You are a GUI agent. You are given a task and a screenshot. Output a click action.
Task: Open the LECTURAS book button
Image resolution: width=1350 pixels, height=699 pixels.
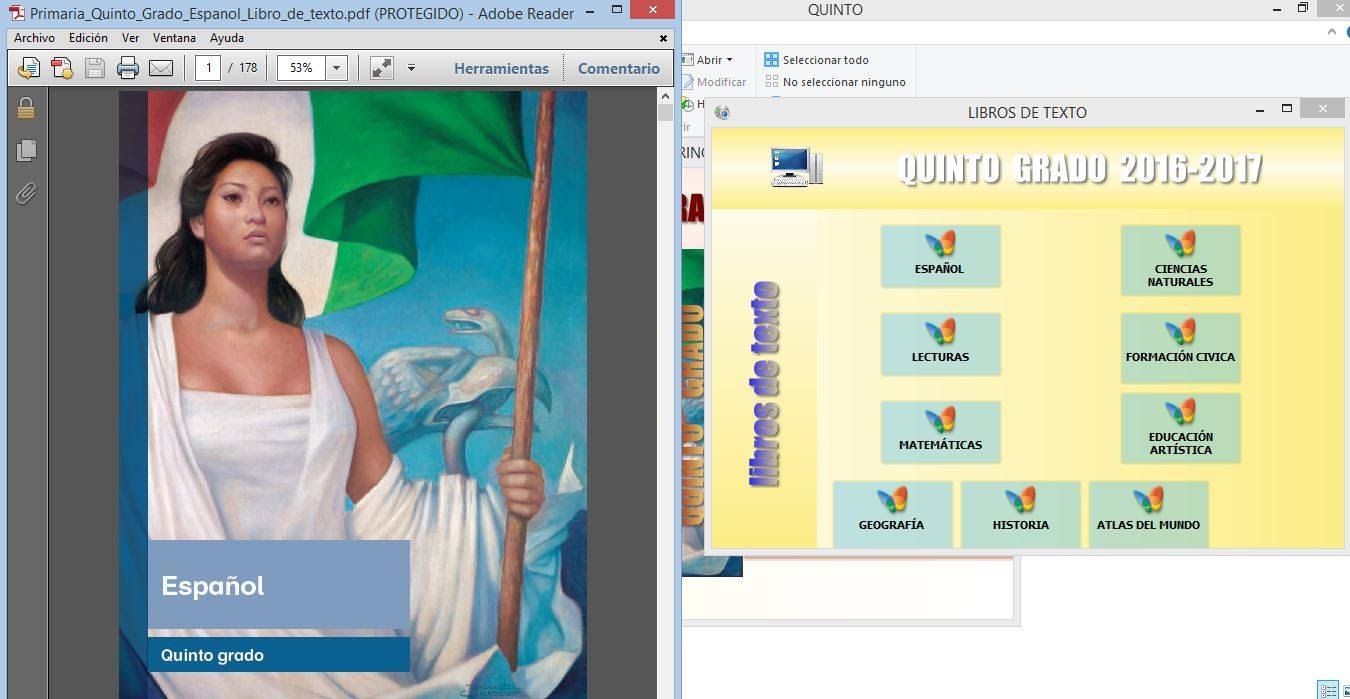tap(940, 344)
